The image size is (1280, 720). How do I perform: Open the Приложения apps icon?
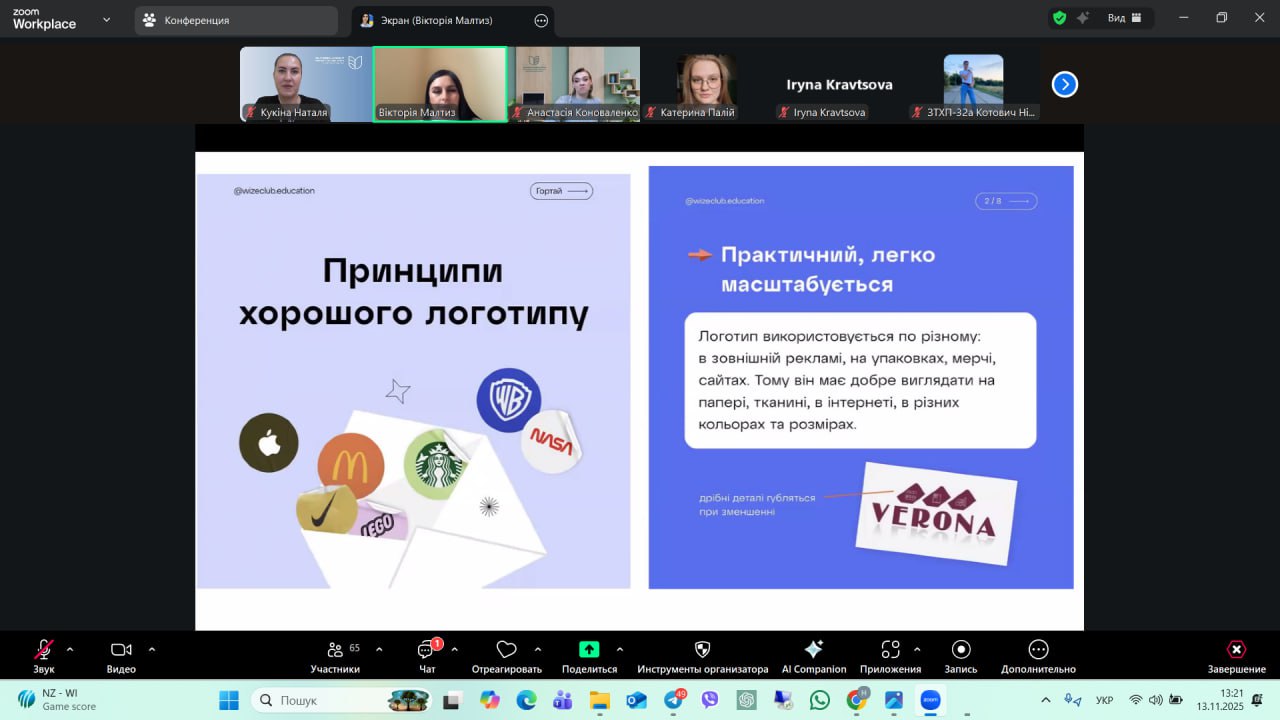[890, 650]
